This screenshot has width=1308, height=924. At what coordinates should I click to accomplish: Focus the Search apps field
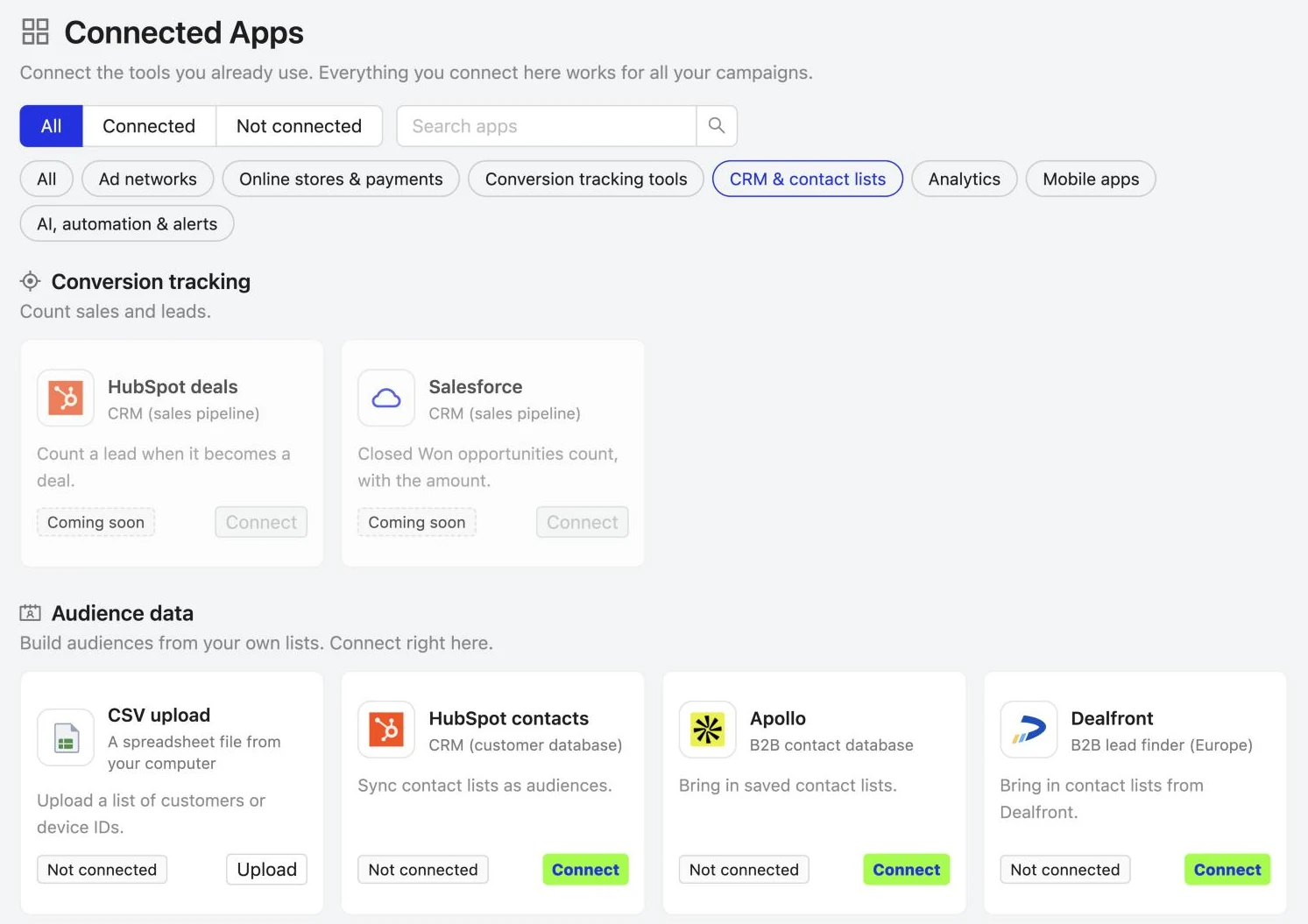tap(547, 126)
